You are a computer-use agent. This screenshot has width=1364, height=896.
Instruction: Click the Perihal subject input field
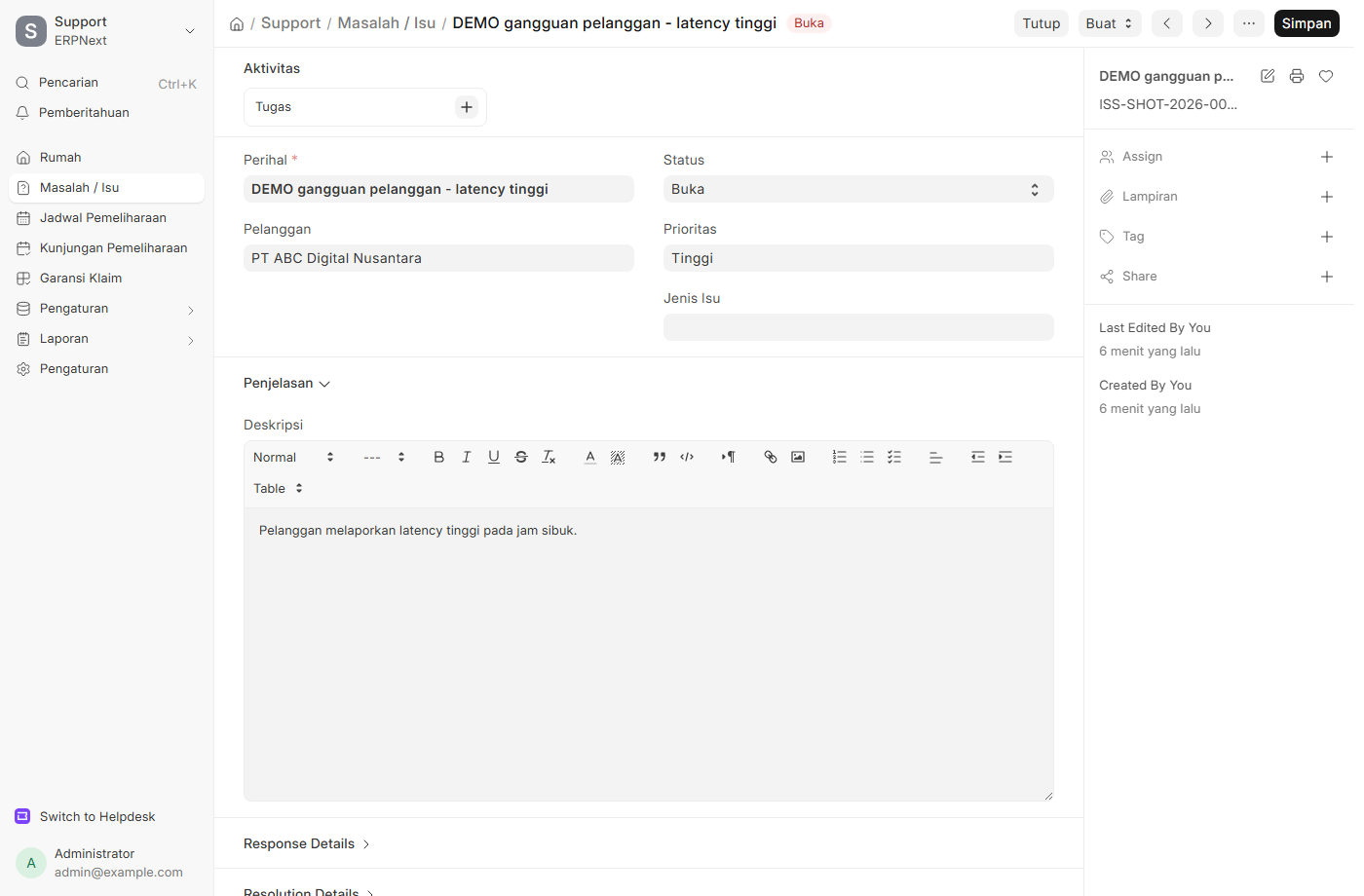coord(438,189)
